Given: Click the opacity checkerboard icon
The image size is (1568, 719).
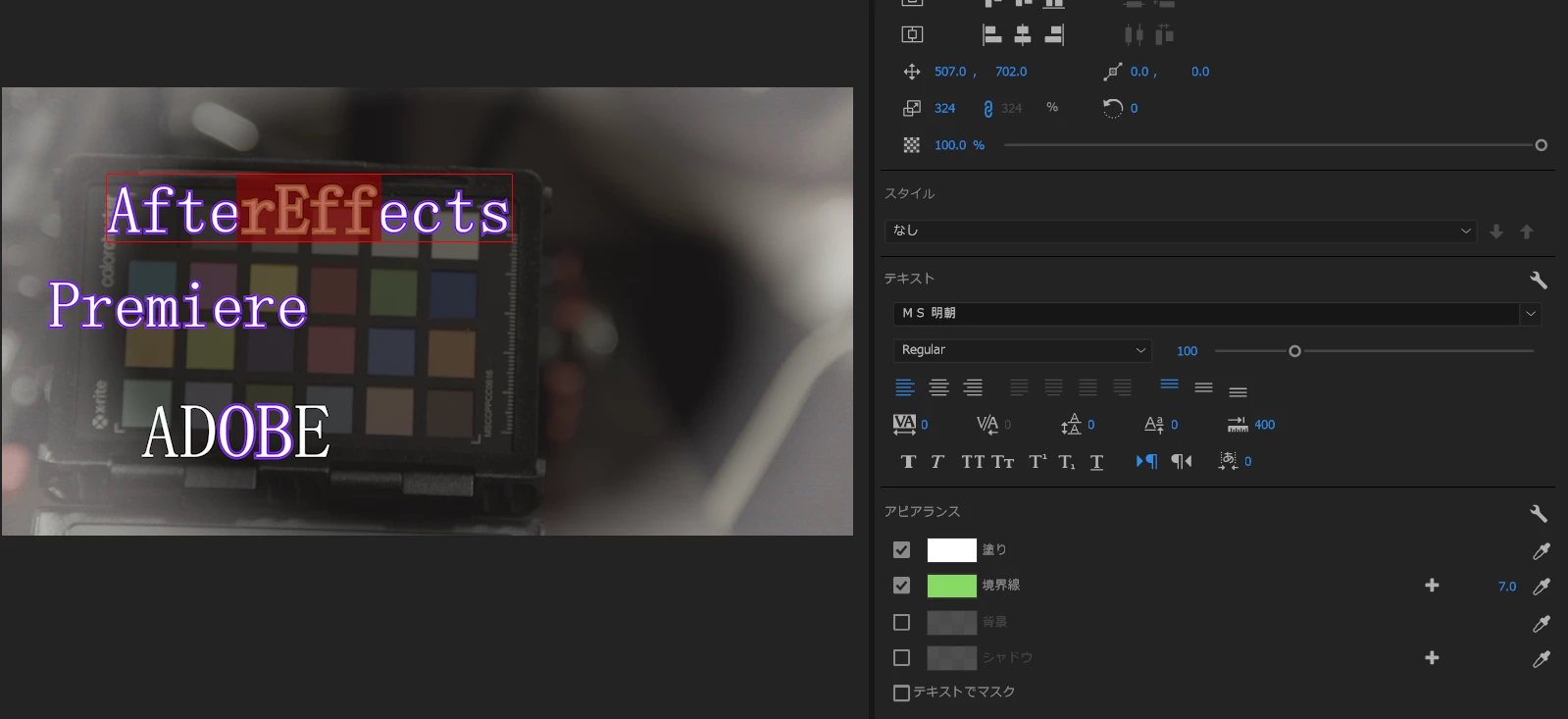Looking at the screenshot, I should point(912,145).
